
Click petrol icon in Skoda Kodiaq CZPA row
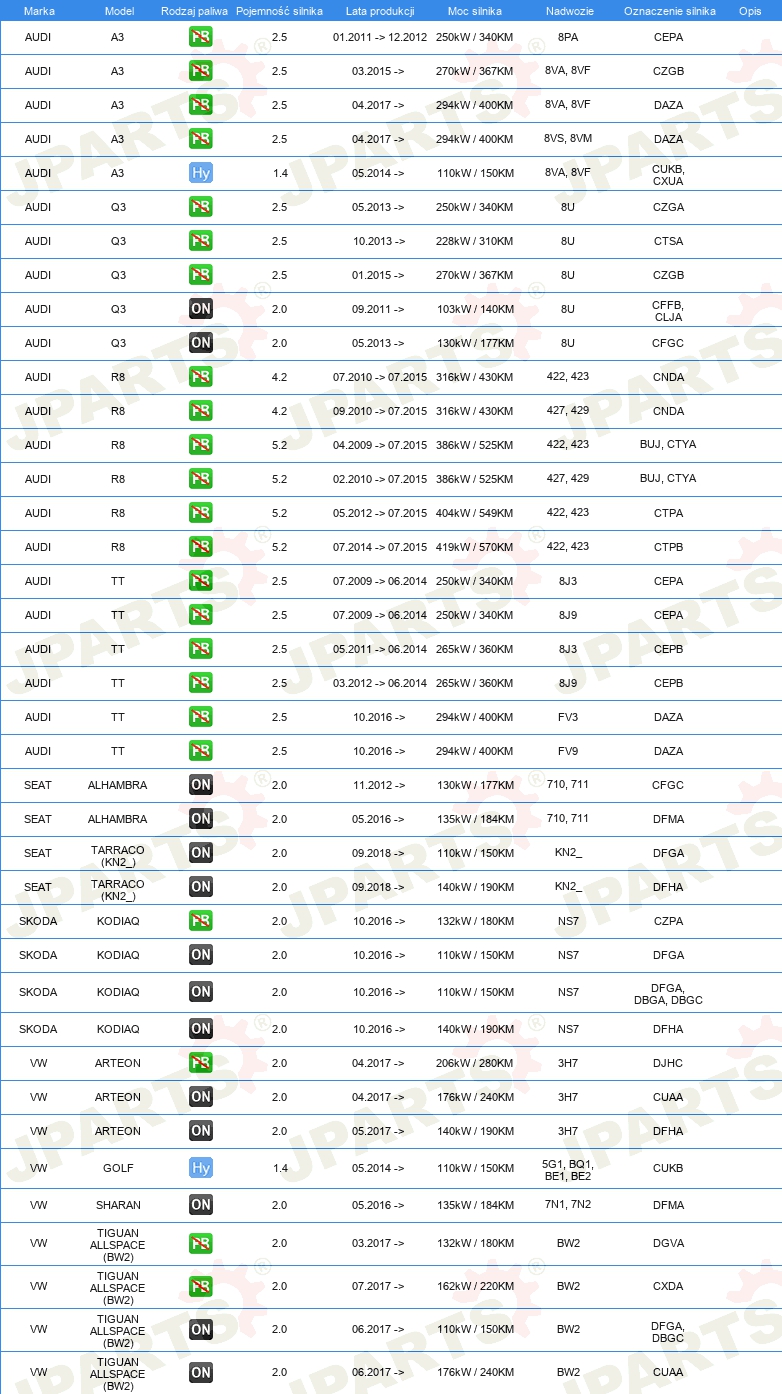(x=201, y=921)
